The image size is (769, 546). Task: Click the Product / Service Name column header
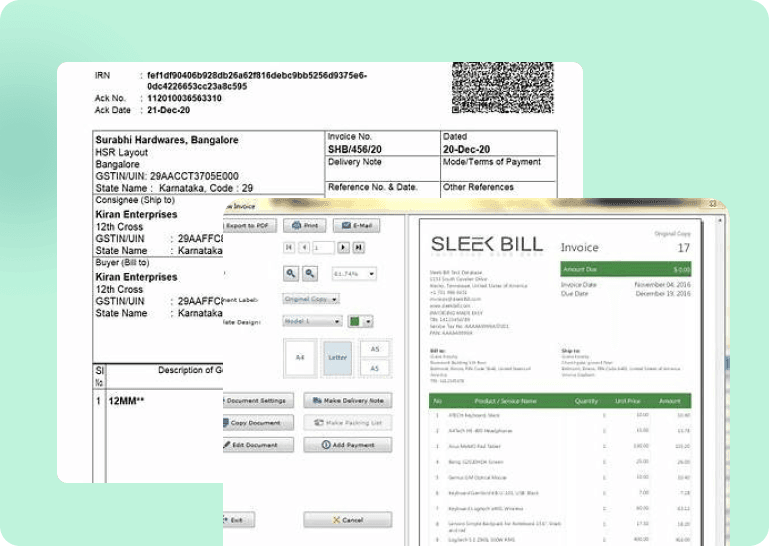[505, 401]
